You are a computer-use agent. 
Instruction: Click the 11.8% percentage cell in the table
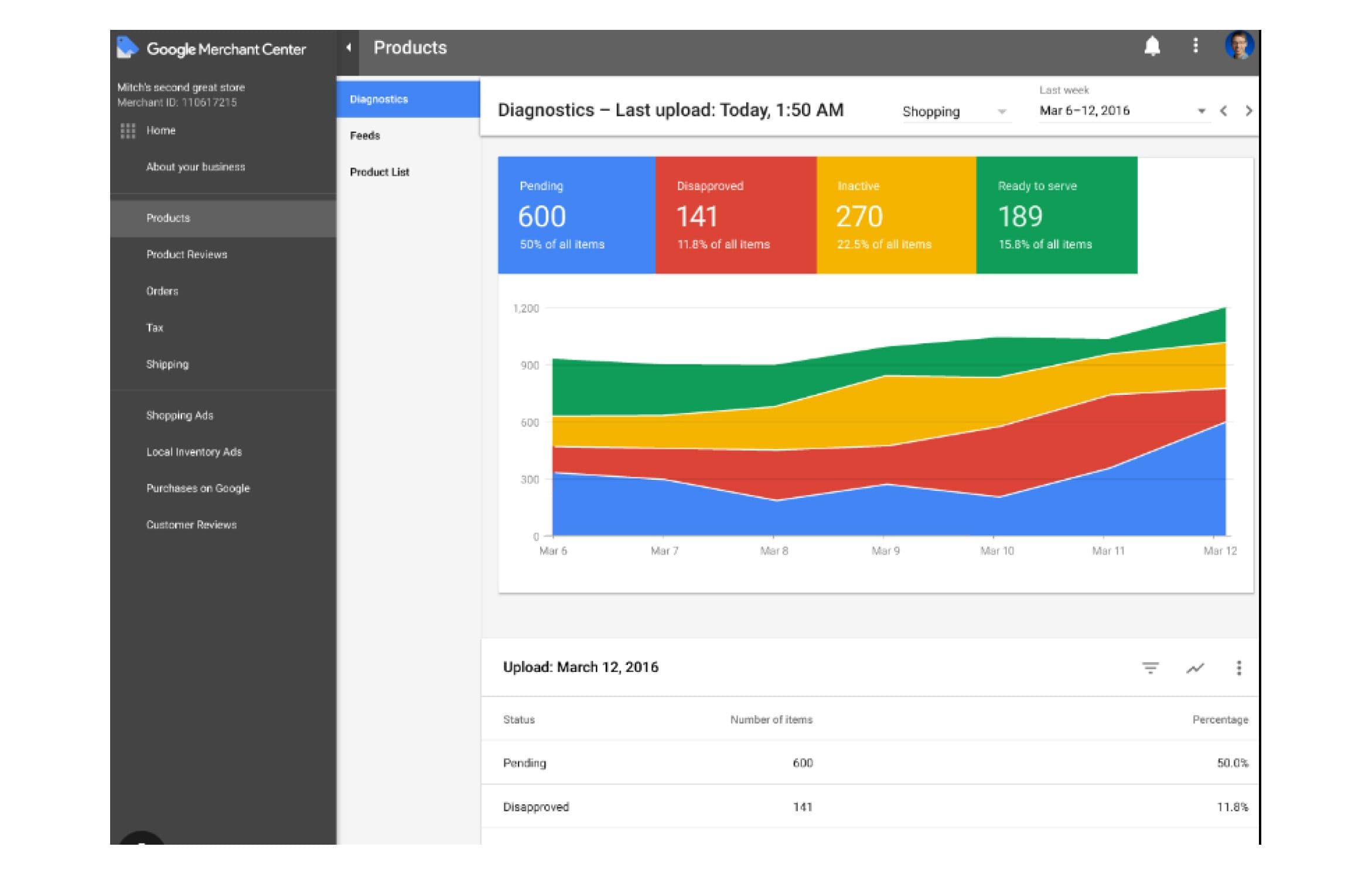coord(1233,807)
